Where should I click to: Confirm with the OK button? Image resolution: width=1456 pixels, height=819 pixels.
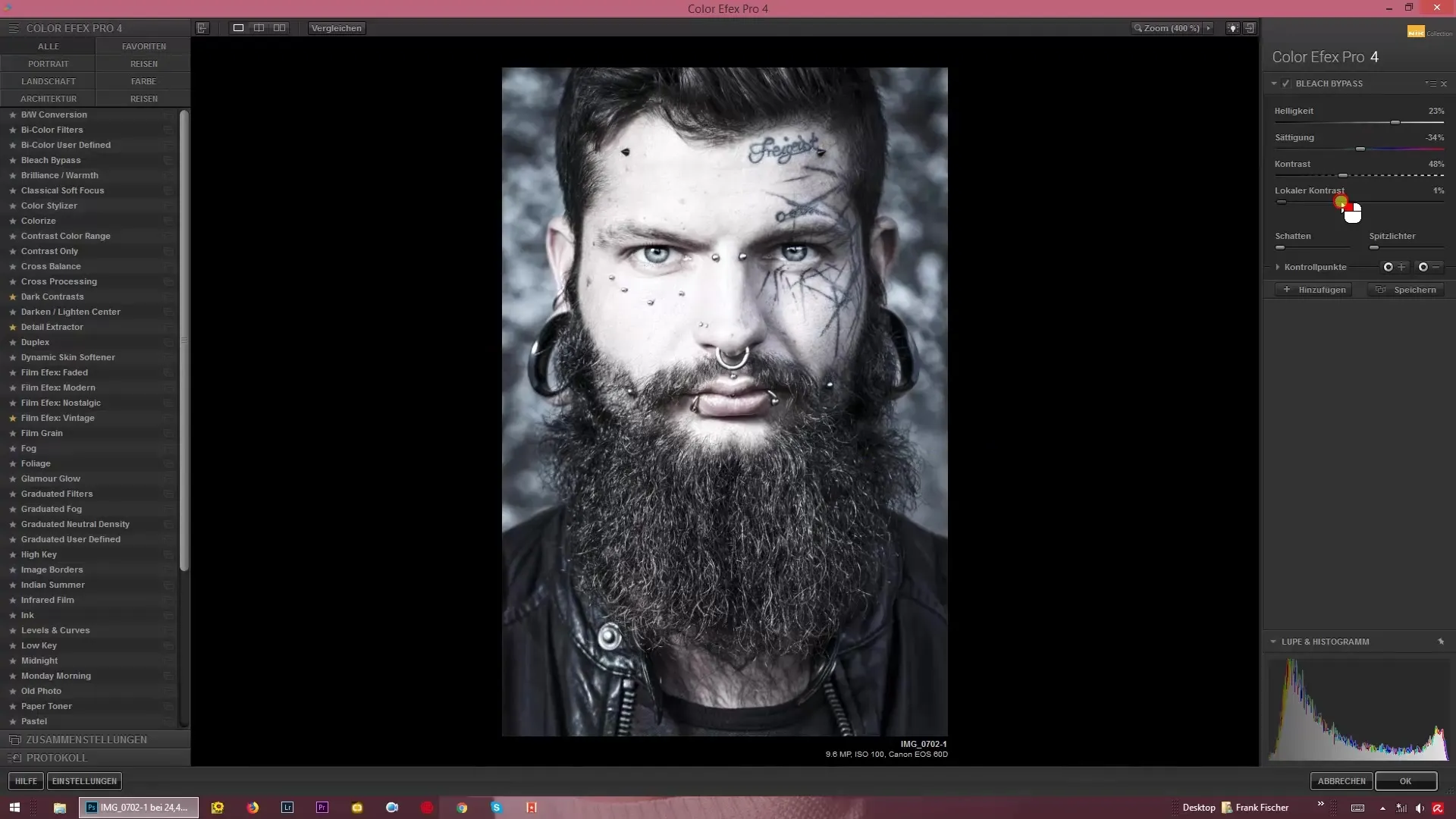point(1406,781)
